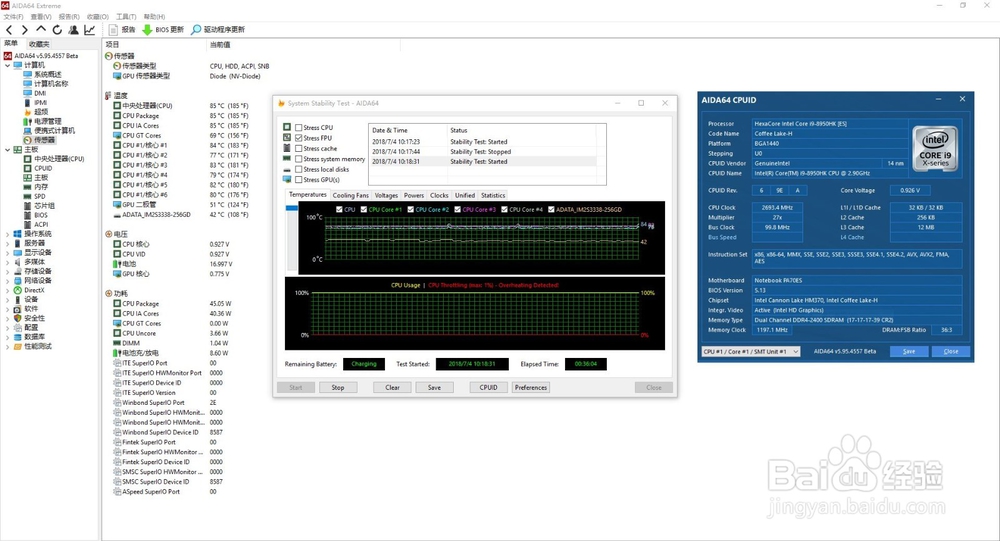Image resolution: width=1000 pixels, height=541 pixels.
Task: Toggle the CPU Core #1 graph checkbox
Action: pyautogui.click(x=364, y=209)
